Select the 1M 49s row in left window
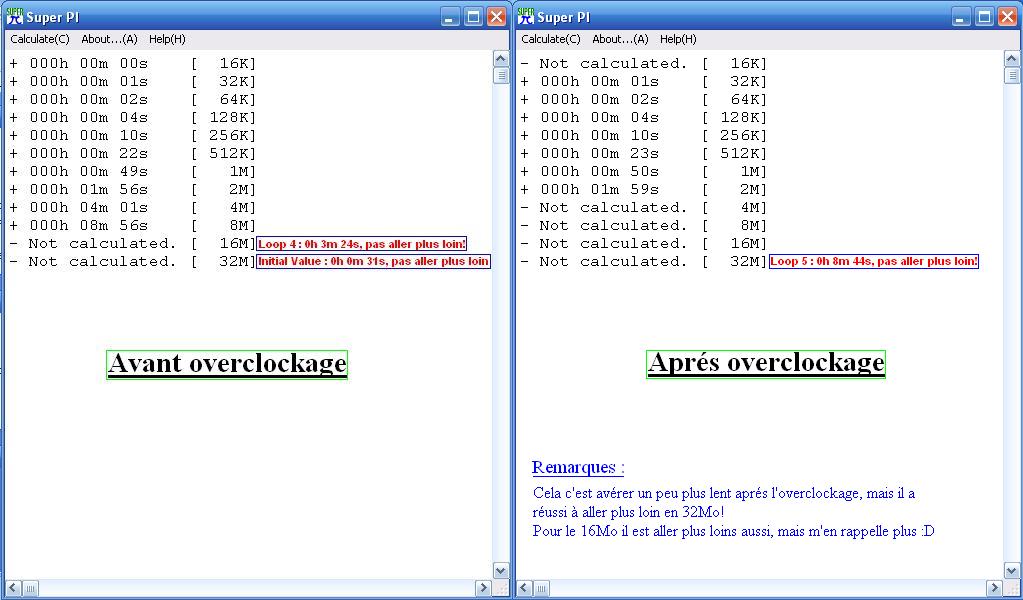This screenshot has height=600, width=1023. pyautogui.click(x=132, y=172)
